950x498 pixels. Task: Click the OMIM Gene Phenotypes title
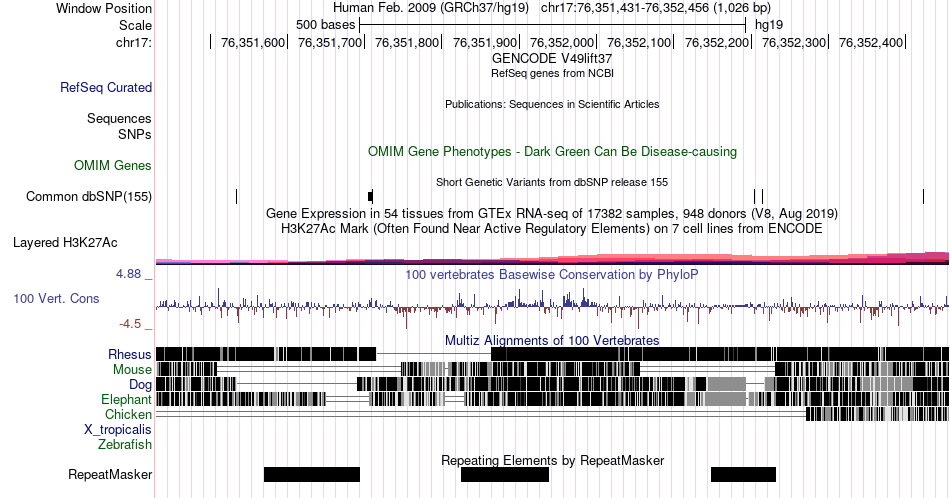pyautogui.click(x=552, y=151)
